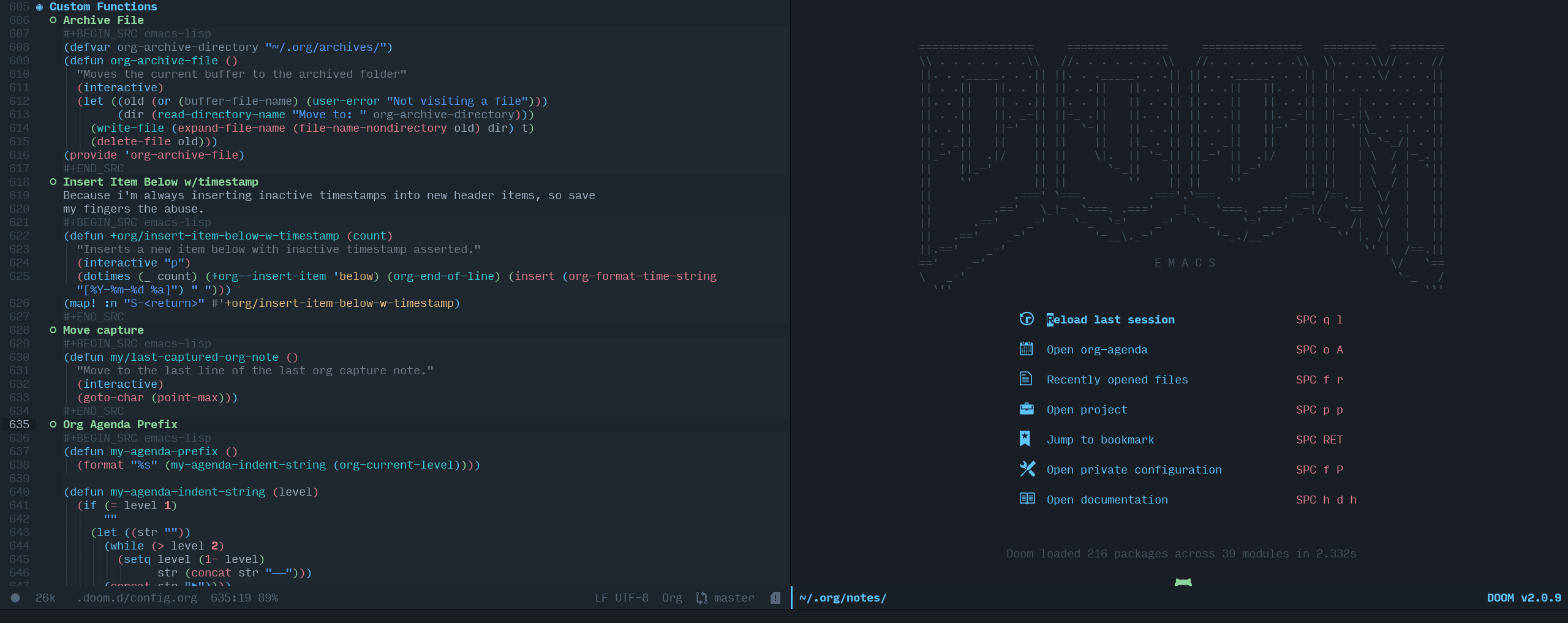The width and height of the screenshot is (1568, 623).
Task: Open org-agenda from dashboard
Action: (x=1097, y=350)
